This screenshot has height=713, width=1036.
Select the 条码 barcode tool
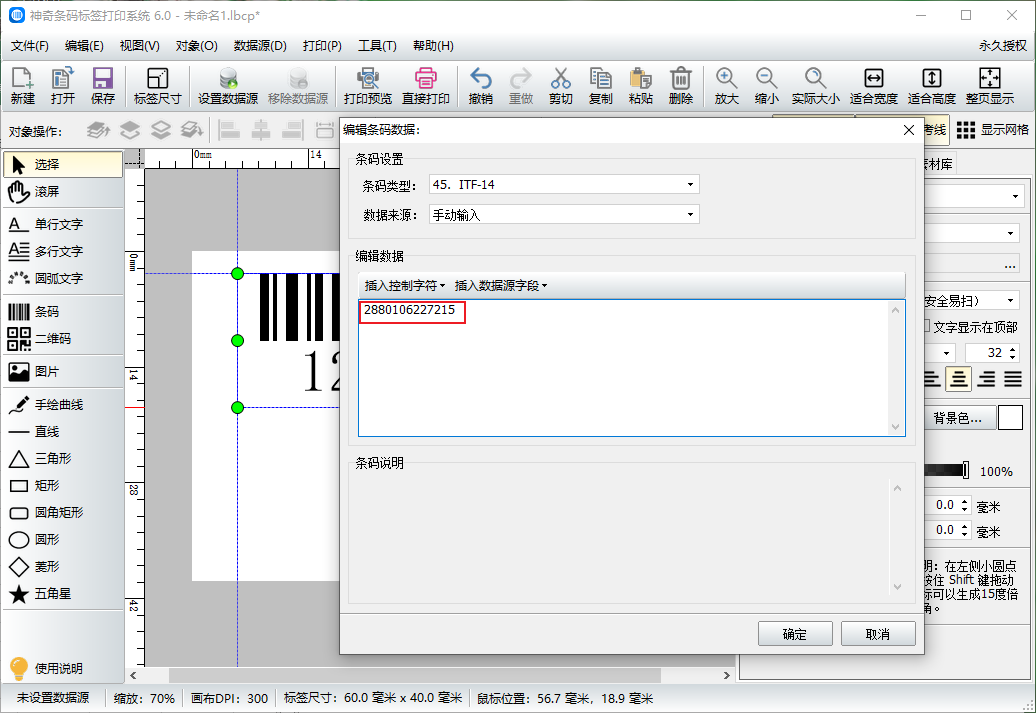click(63, 312)
